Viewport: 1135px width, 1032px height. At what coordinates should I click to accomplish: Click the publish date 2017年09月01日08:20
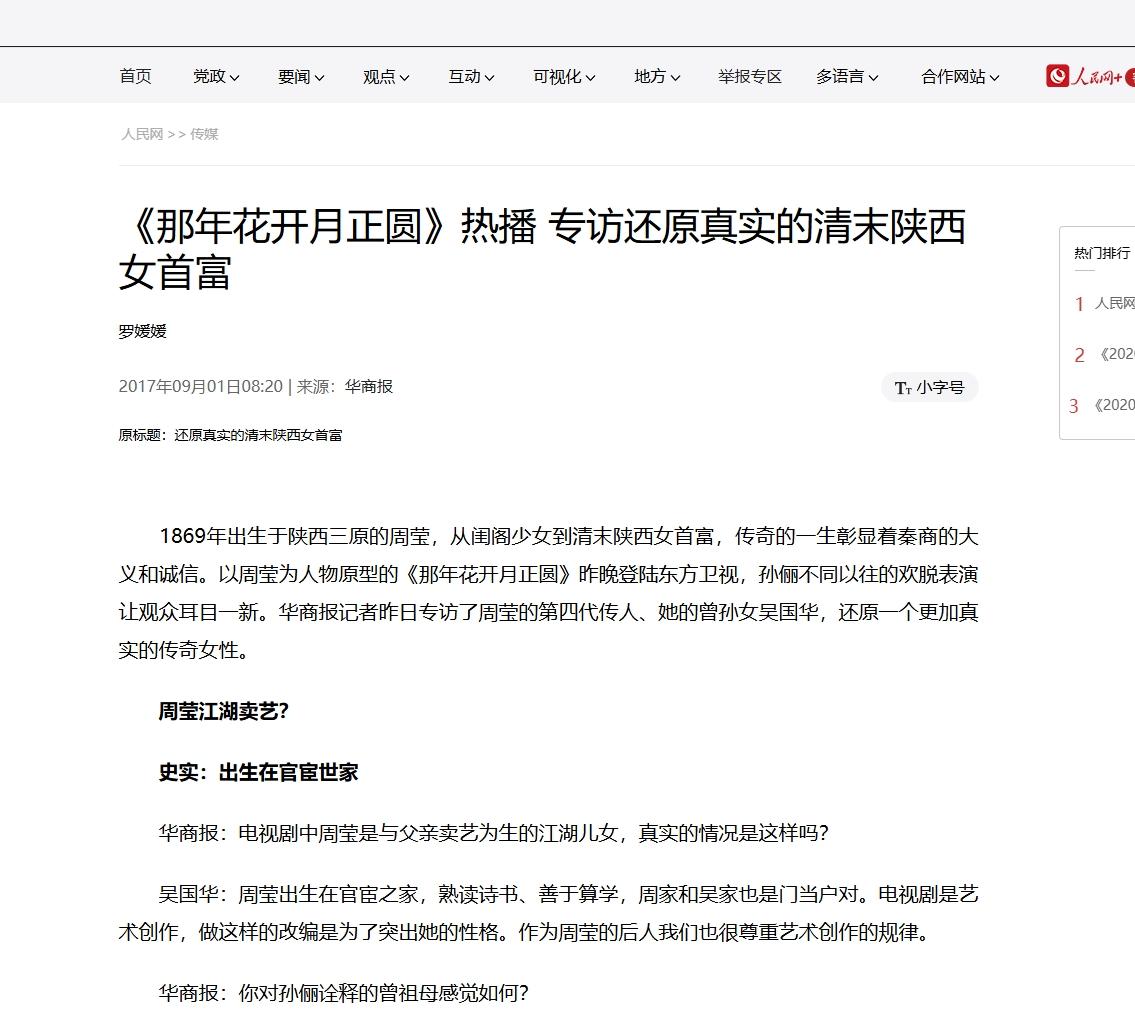201,386
